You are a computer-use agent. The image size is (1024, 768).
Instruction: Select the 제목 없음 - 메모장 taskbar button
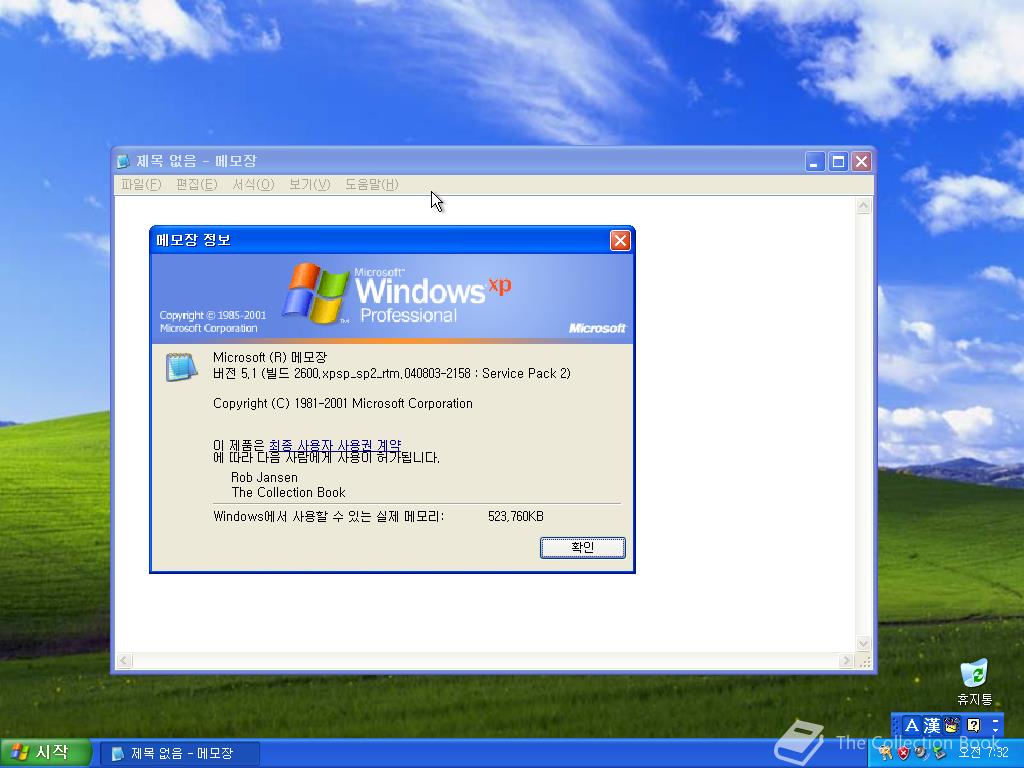[180, 754]
